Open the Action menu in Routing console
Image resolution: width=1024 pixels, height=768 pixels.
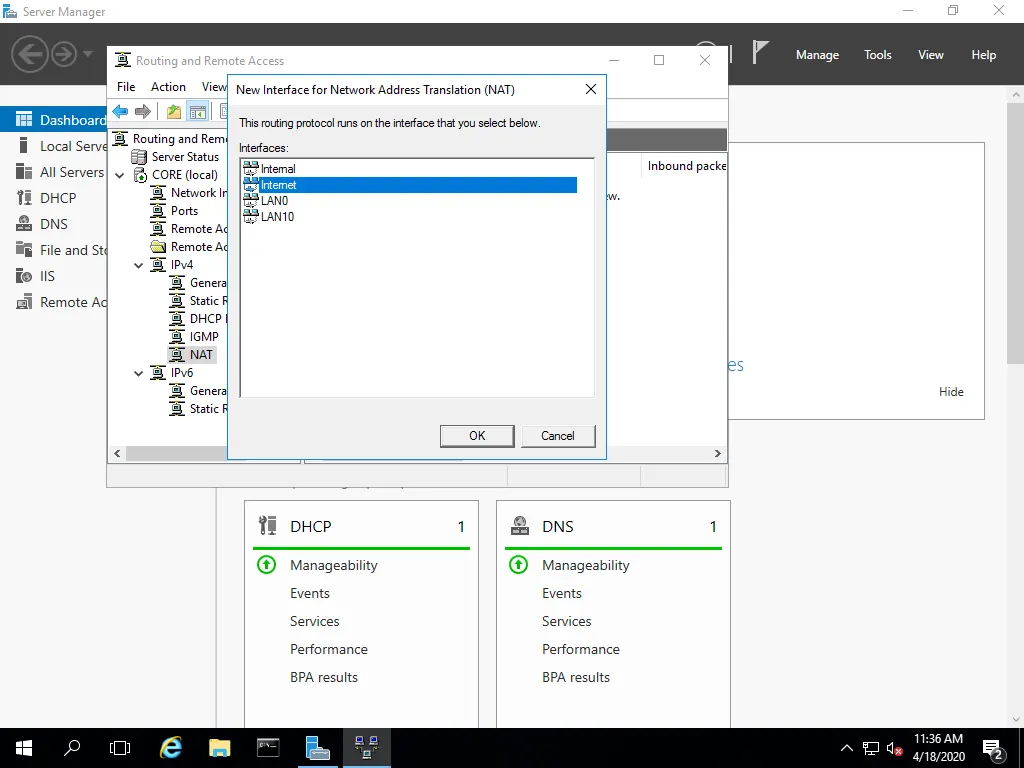(x=168, y=87)
